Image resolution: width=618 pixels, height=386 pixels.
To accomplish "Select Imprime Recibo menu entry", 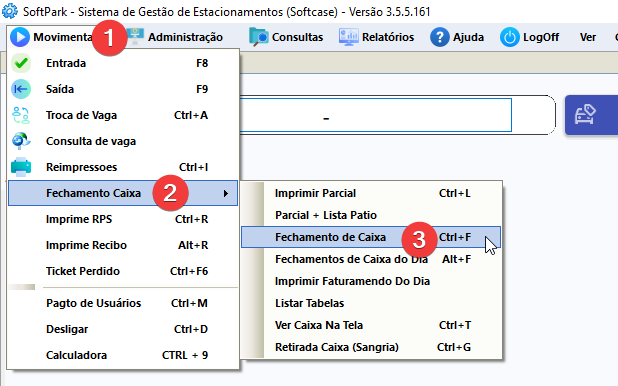I will coord(123,245).
